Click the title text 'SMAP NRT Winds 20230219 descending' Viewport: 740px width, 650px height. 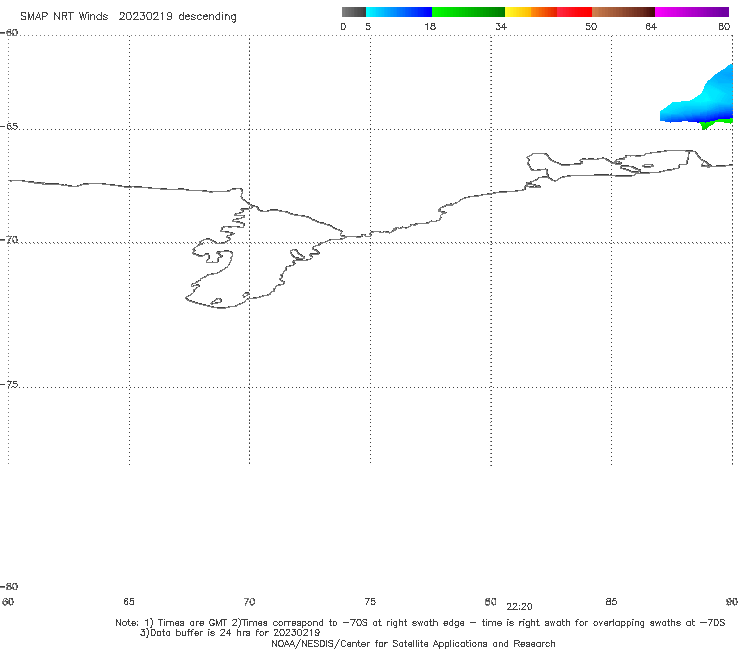(128, 17)
